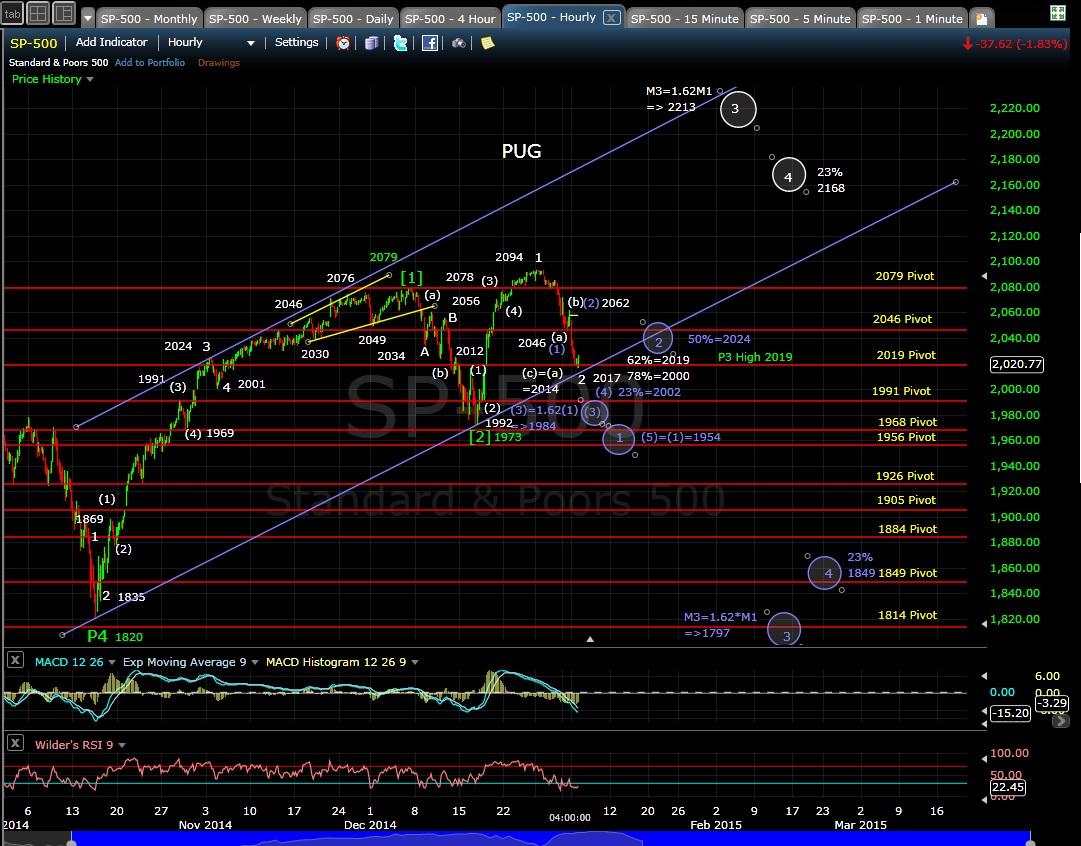Click the 'Standard & Poors 500' name label
This screenshot has height=846, width=1081.
click(58, 63)
